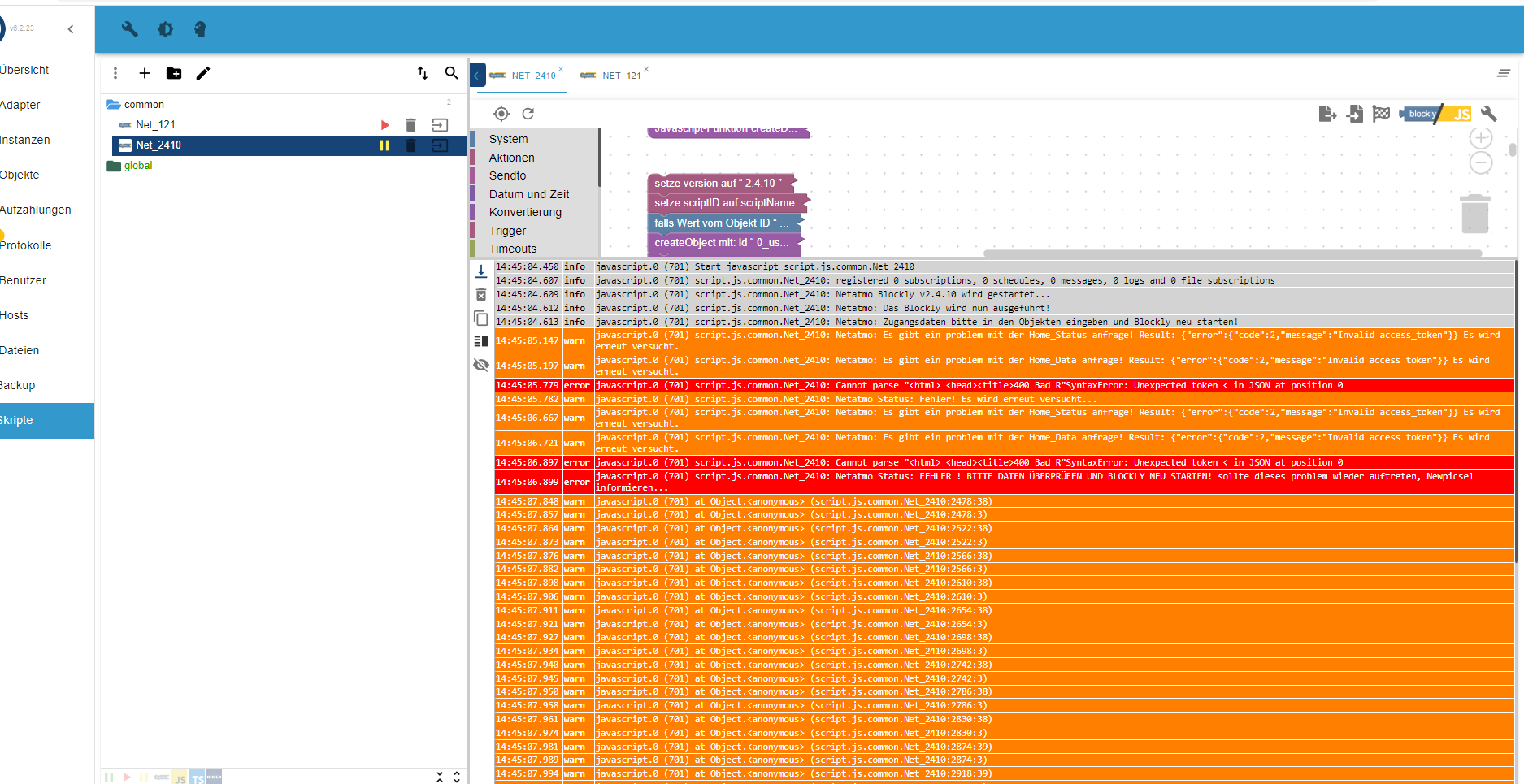Restart script with the reload icon
Image resolution: width=1524 pixels, height=784 pixels.
tap(528, 114)
